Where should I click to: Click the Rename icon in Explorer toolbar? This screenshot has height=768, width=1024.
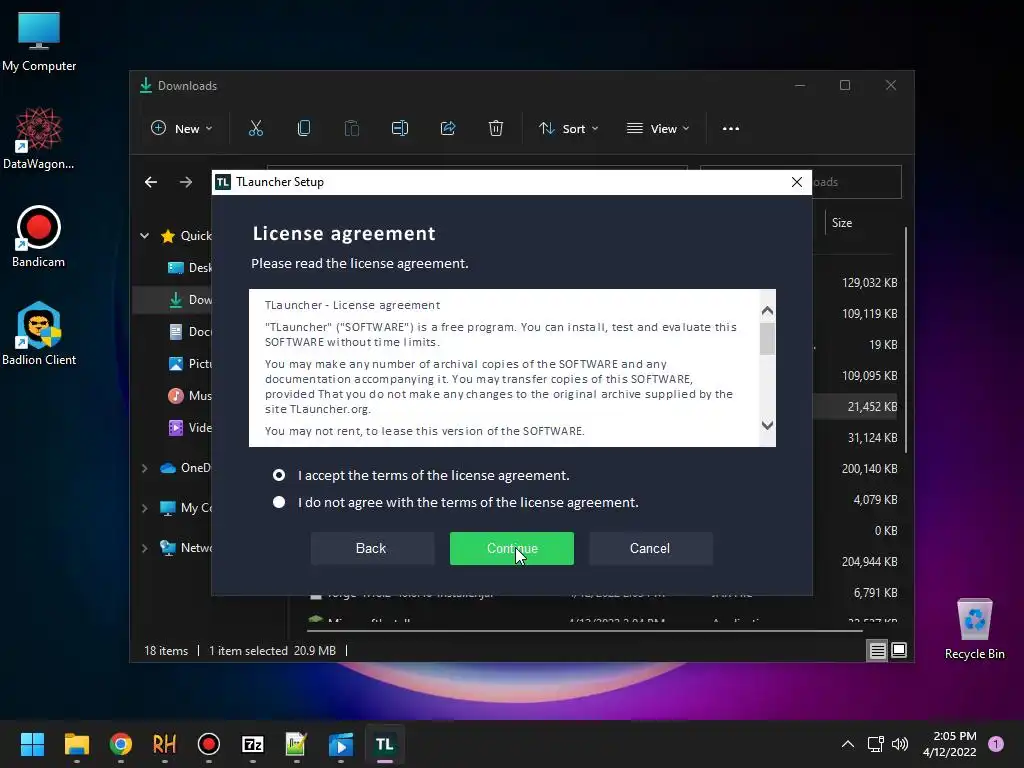pos(400,129)
